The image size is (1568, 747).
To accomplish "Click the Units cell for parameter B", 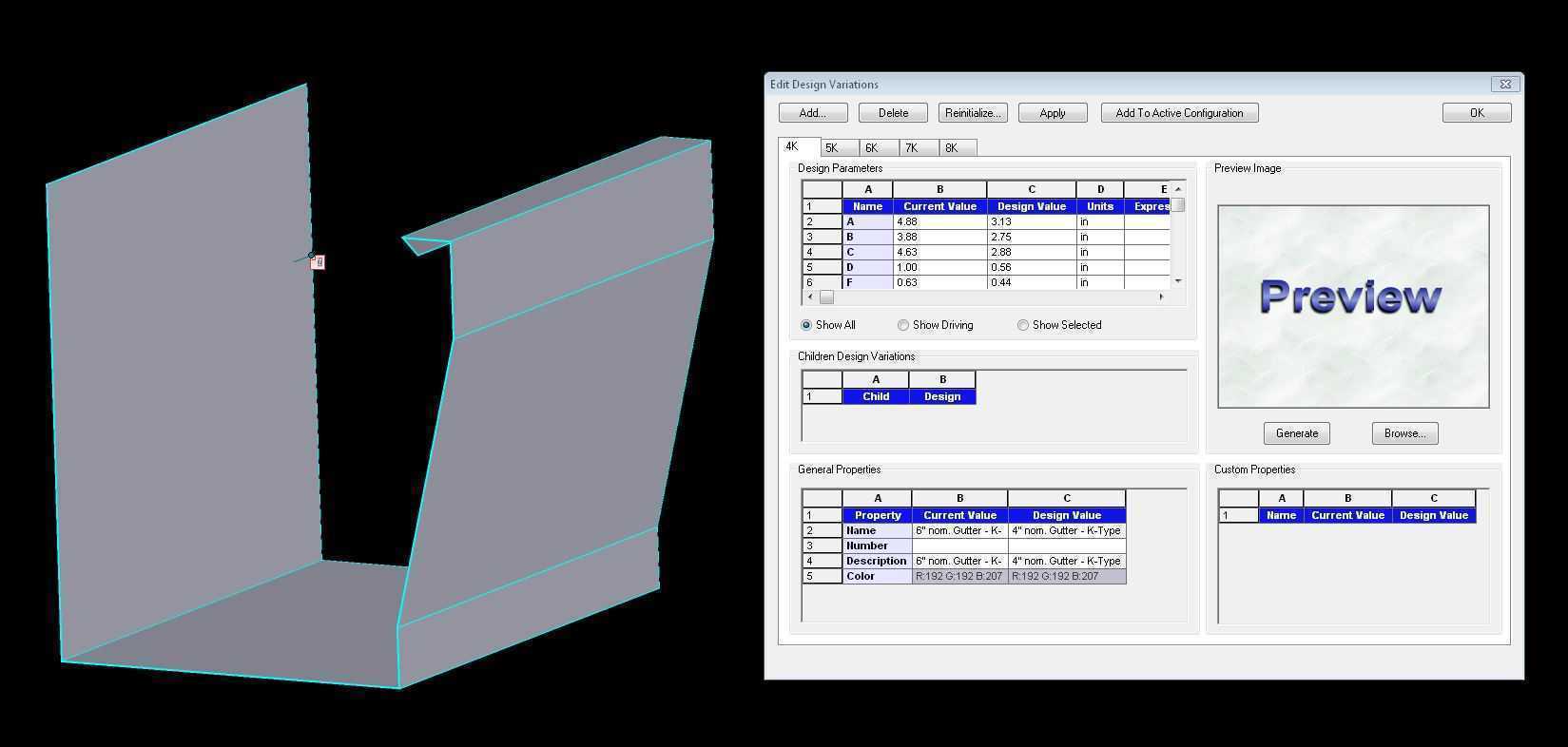I will pyautogui.click(x=1099, y=237).
